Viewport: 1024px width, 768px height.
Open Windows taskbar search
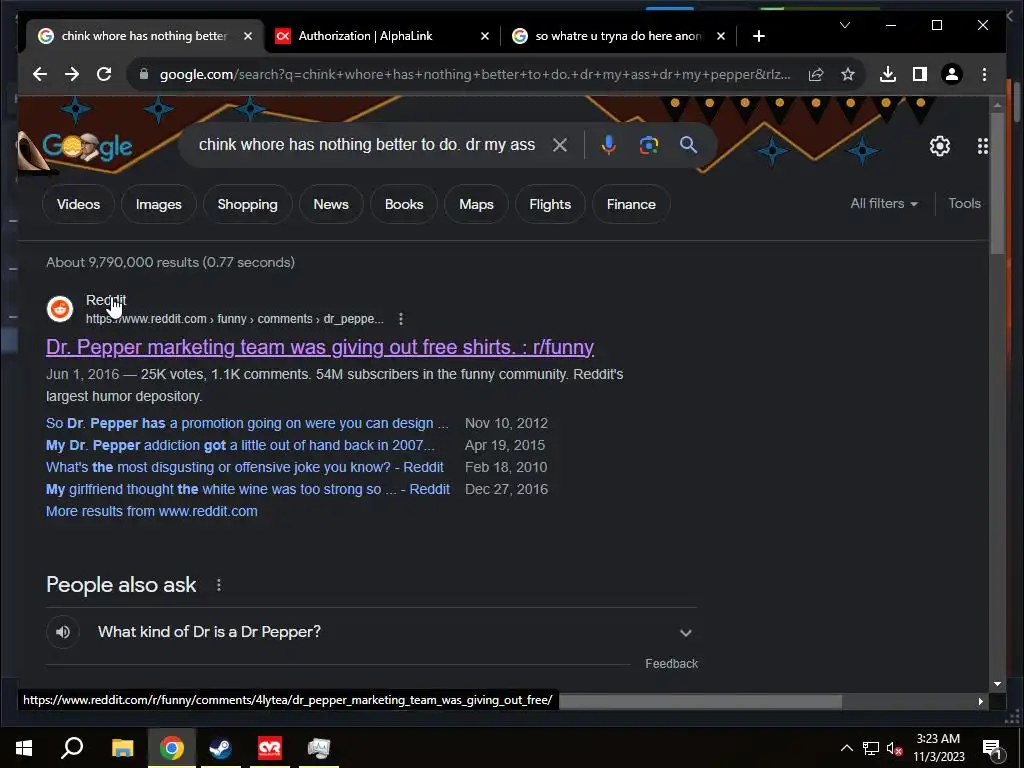tap(72, 748)
